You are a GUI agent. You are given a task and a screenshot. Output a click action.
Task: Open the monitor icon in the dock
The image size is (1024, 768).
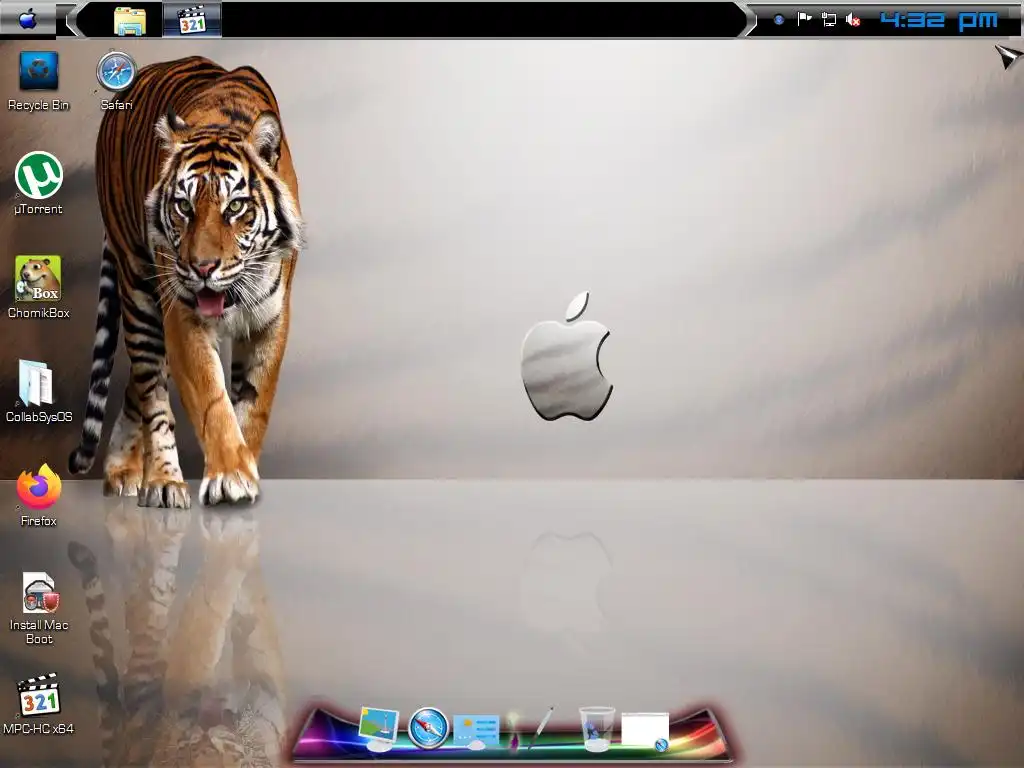[378, 728]
